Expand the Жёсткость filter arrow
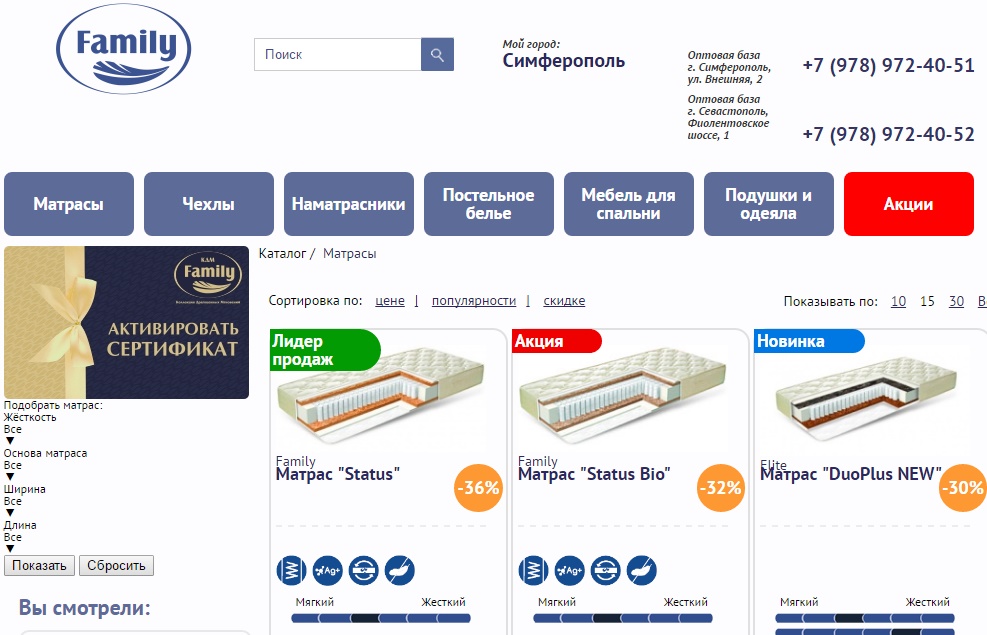The height and width of the screenshot is (635, 987). (9, 441)
